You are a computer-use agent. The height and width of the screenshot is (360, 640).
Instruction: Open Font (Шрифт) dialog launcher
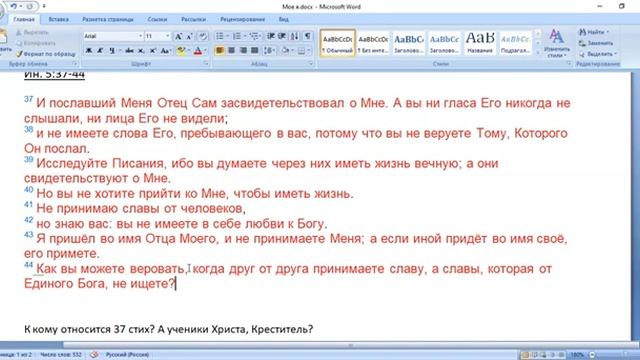[x=206, y=64]
